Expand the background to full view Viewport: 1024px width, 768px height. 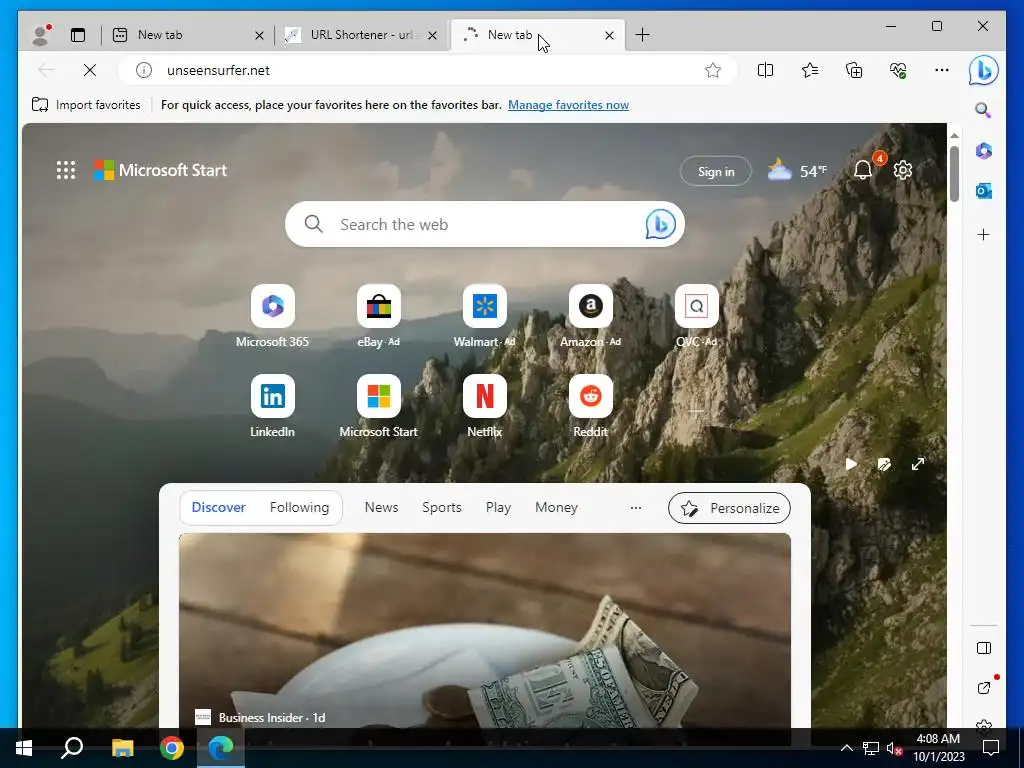click(918, 464)
